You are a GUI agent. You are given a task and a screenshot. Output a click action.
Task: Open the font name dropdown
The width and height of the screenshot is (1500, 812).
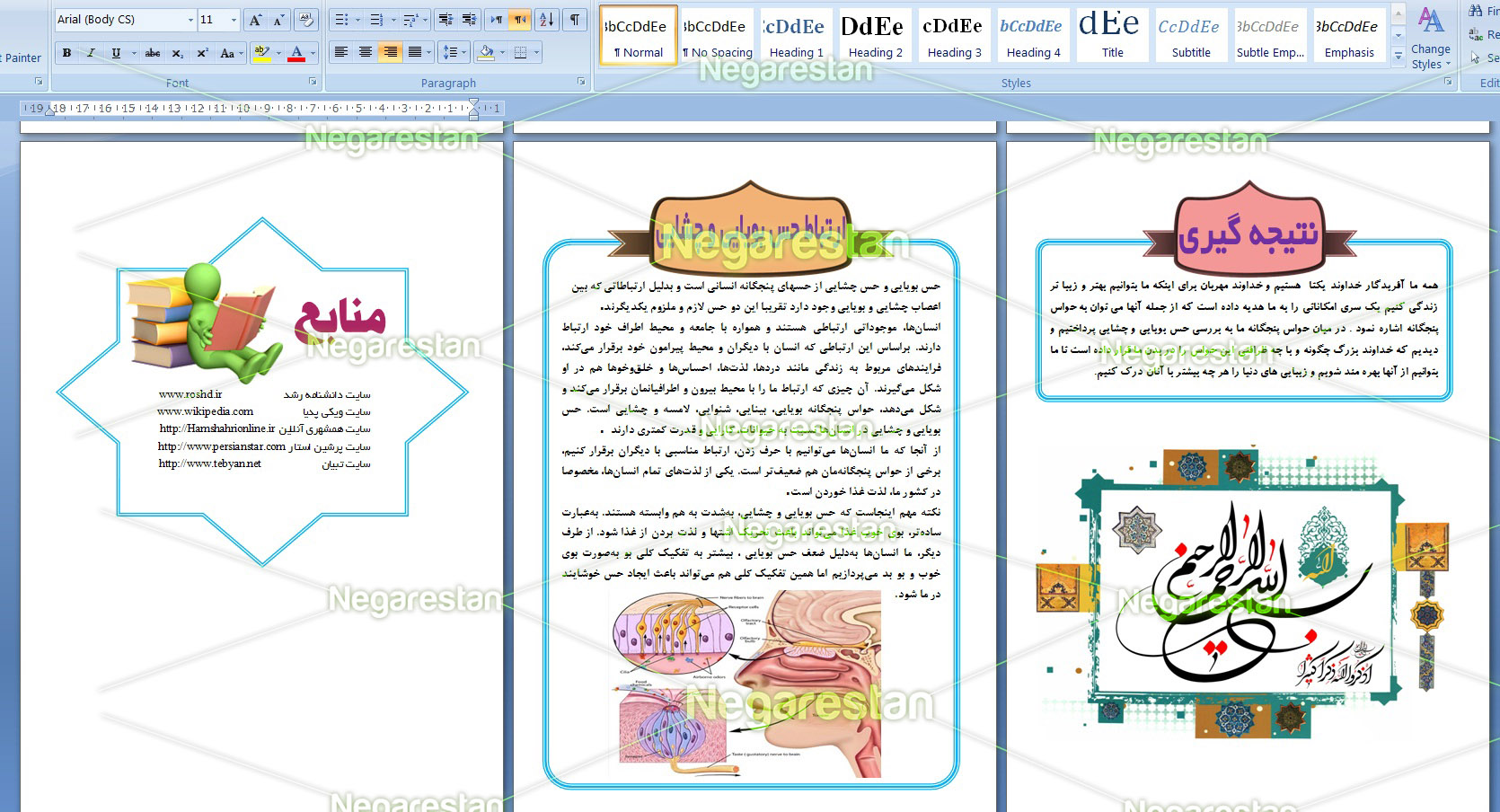point(190,20)
